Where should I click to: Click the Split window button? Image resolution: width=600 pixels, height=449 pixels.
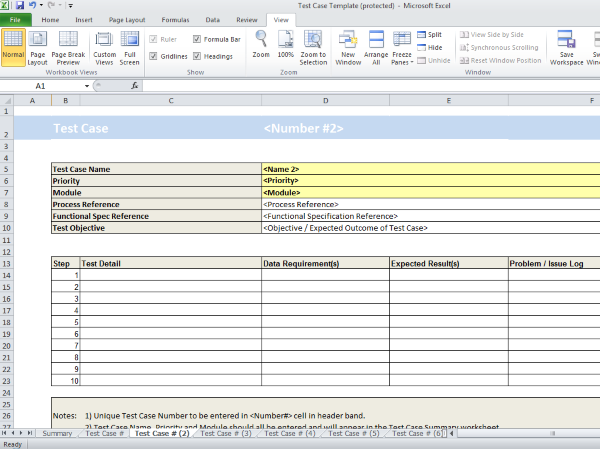point(430,34)
